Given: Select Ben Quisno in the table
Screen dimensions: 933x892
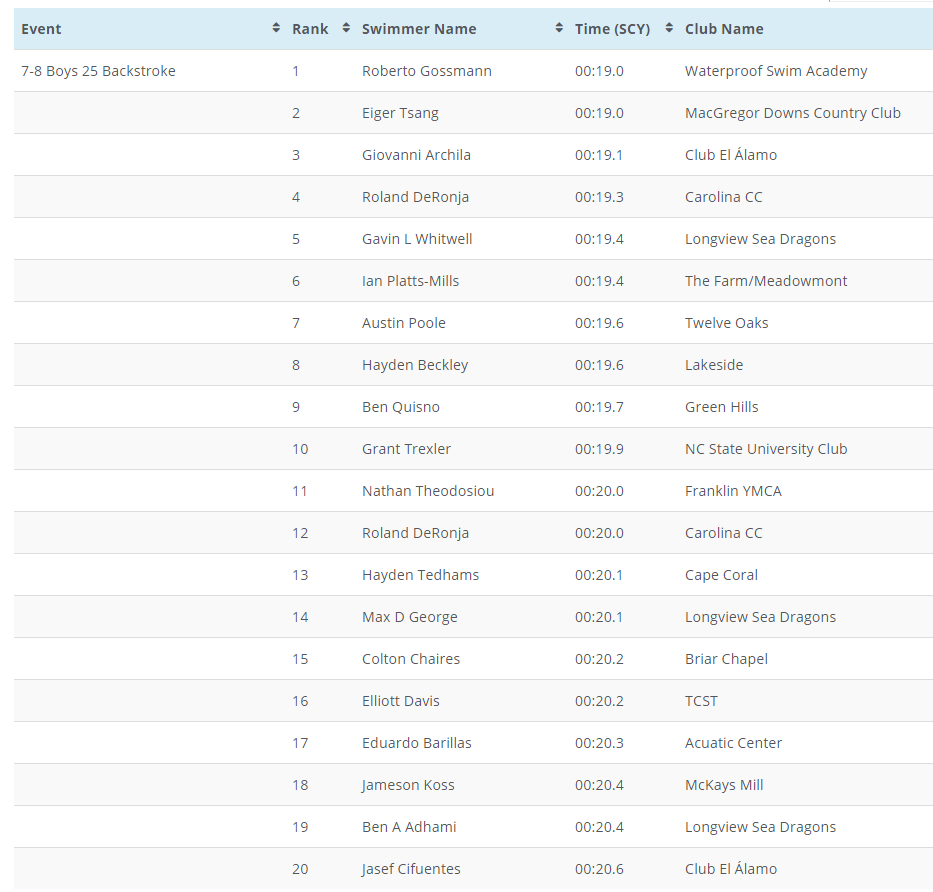Looking at the screenshot, I should click(400, 407).
